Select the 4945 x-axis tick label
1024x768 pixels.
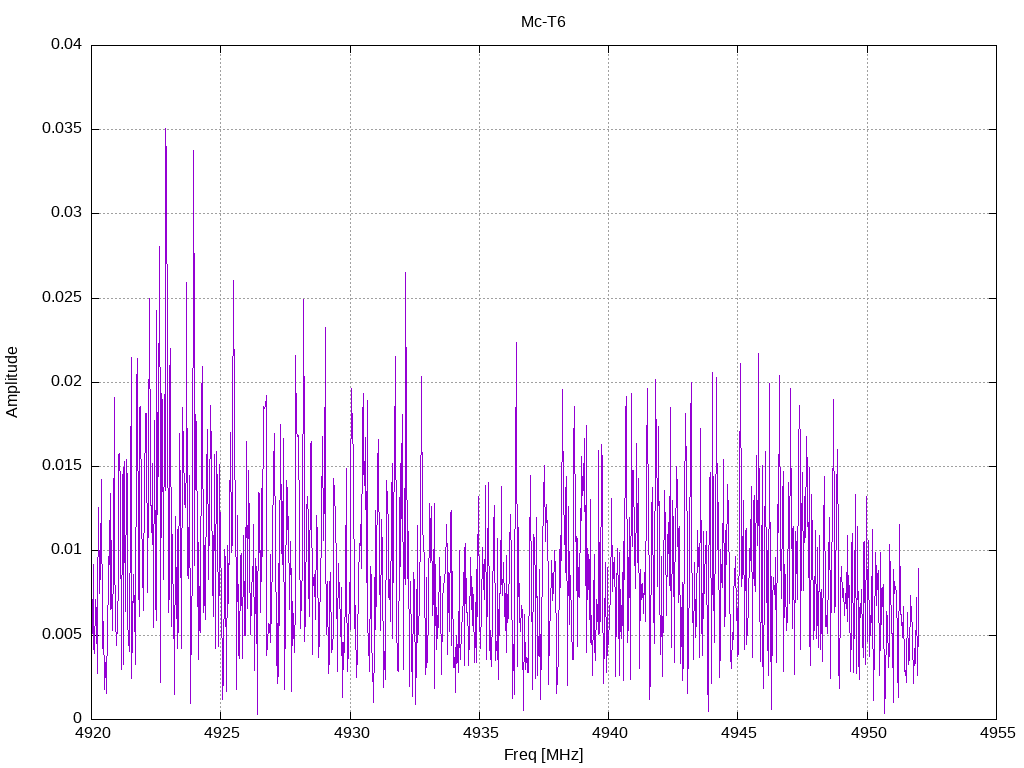point(737,733)
